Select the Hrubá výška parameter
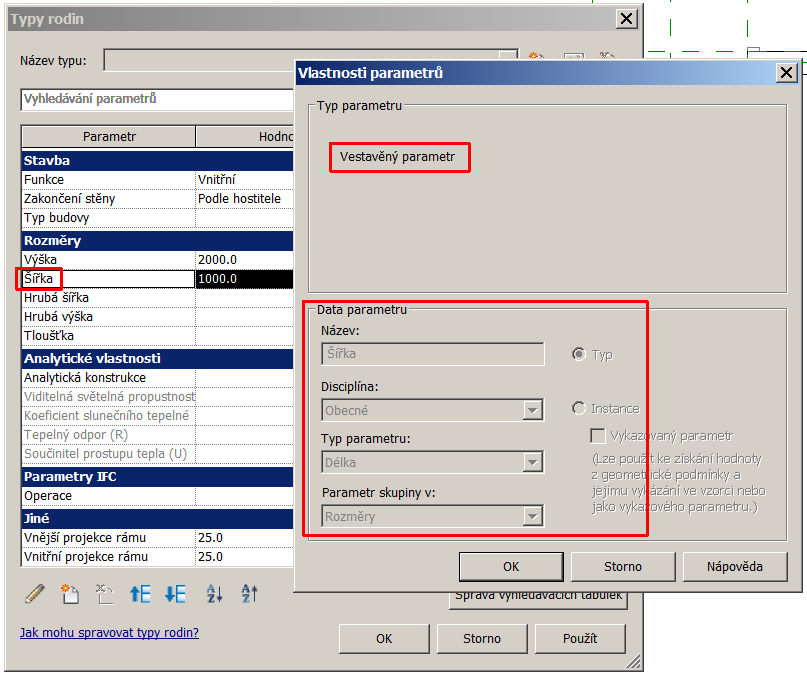This screenshot has width=807, height=675. tap(108, 317)
